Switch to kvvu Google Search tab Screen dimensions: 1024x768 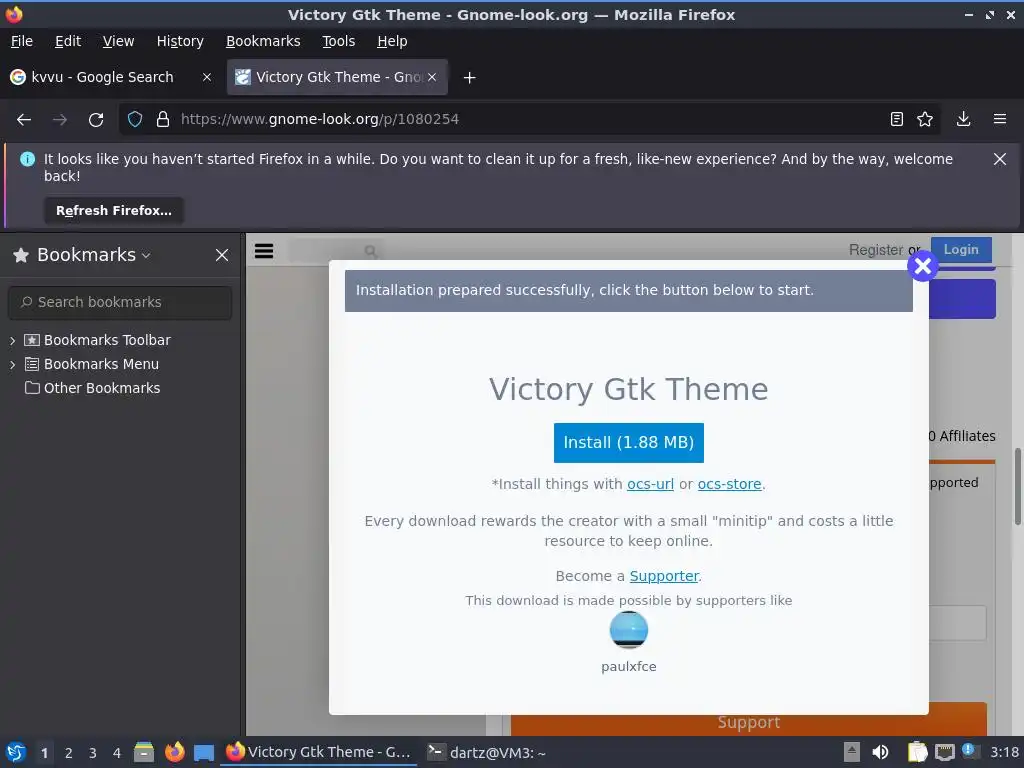click(103, 77)
